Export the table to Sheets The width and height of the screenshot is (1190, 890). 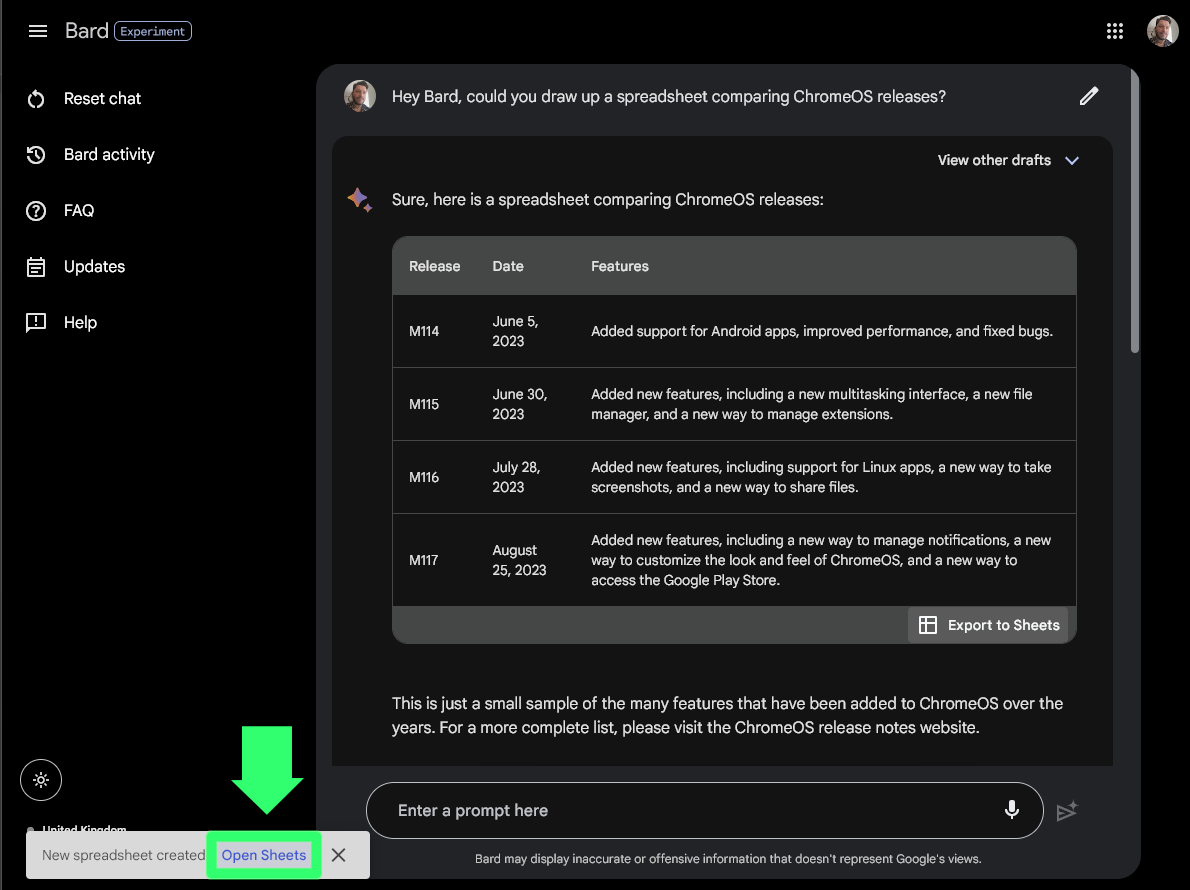coord(990,624)
